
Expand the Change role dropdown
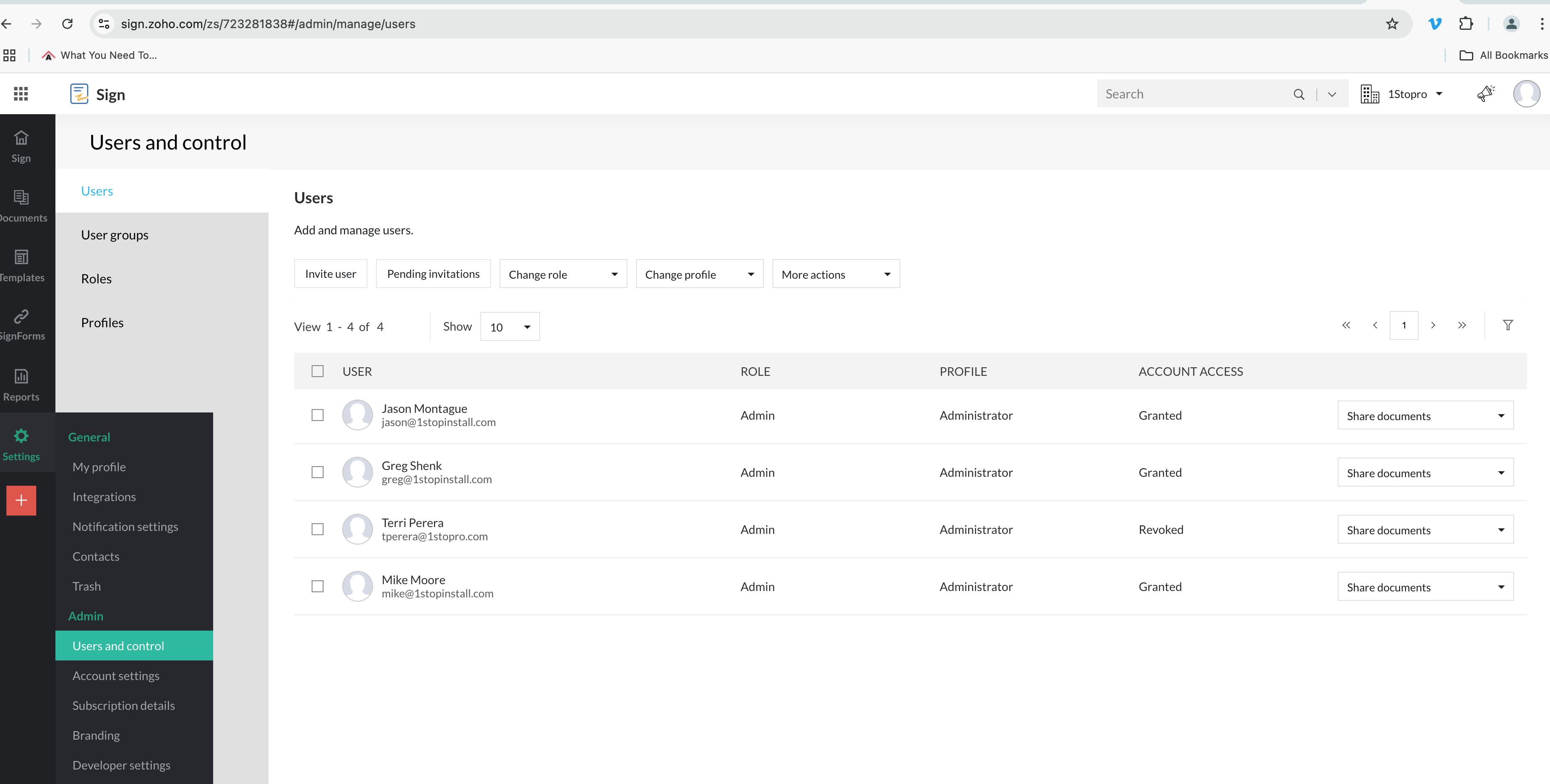coord(563,274)
